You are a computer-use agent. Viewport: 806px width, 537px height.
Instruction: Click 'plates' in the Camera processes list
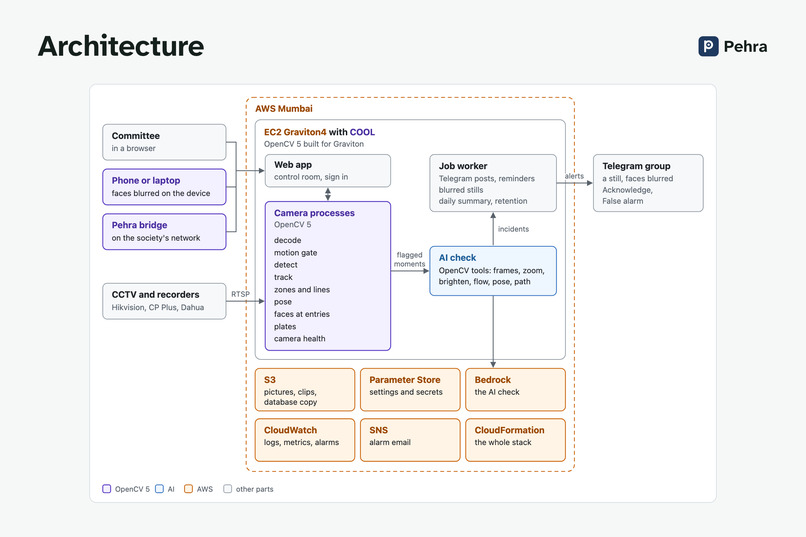click(x=285, y=326)
